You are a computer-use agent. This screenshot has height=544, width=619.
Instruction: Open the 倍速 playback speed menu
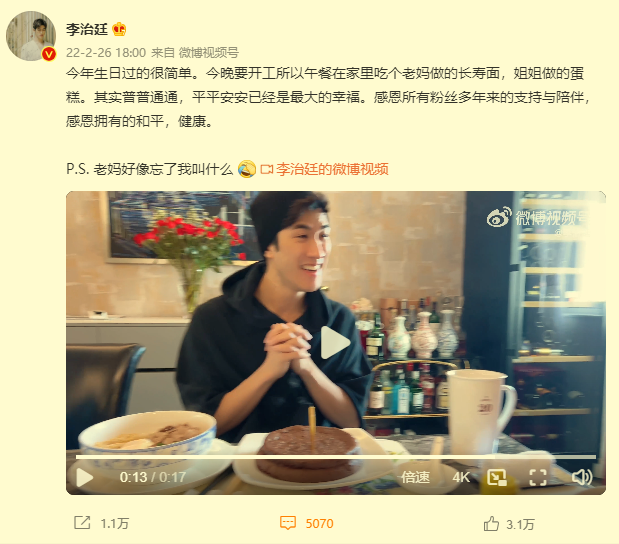415,477
